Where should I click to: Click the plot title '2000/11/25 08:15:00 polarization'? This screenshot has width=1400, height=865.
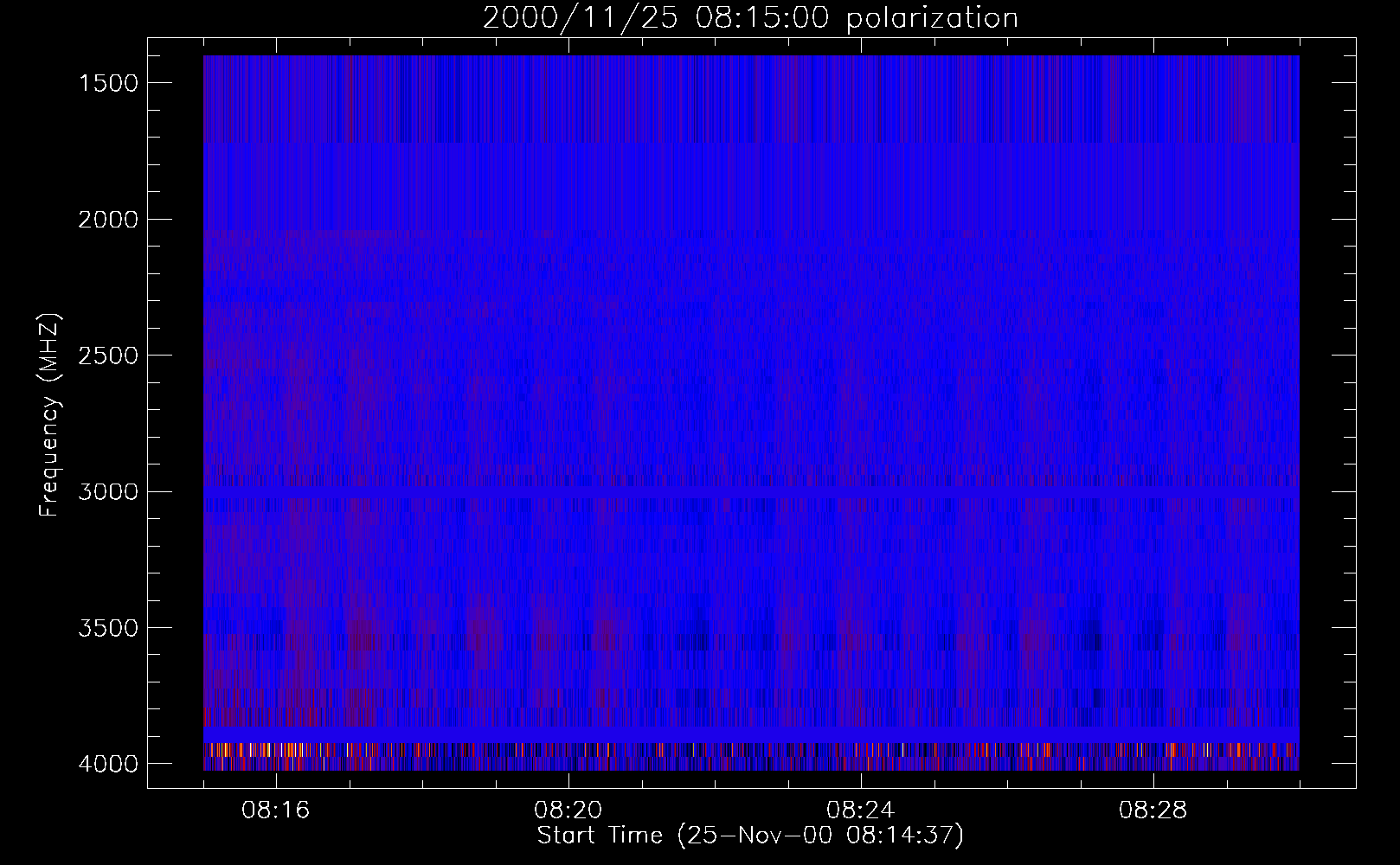click(750, 18)
